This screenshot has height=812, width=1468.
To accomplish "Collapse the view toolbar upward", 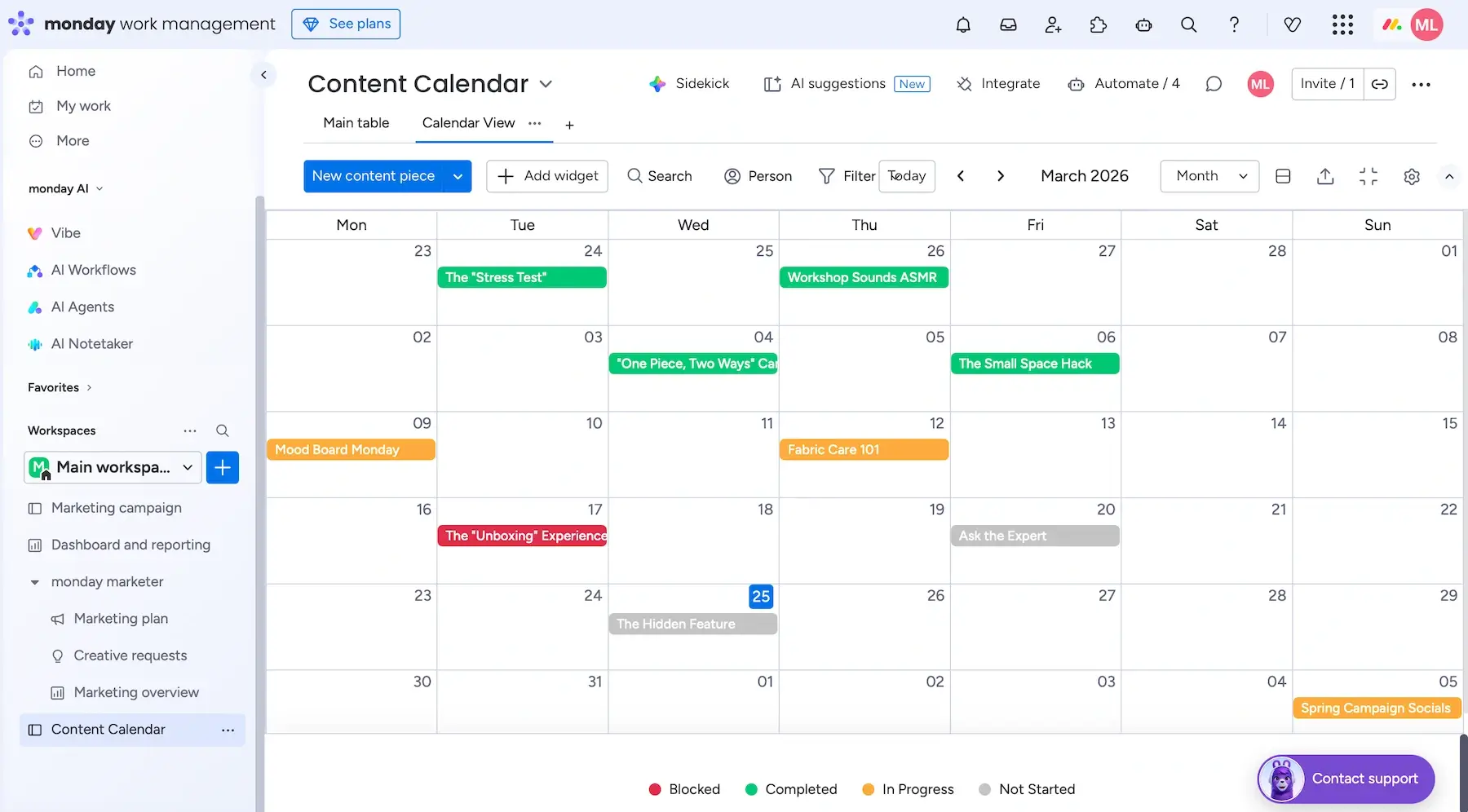I will click(1449, 178).
